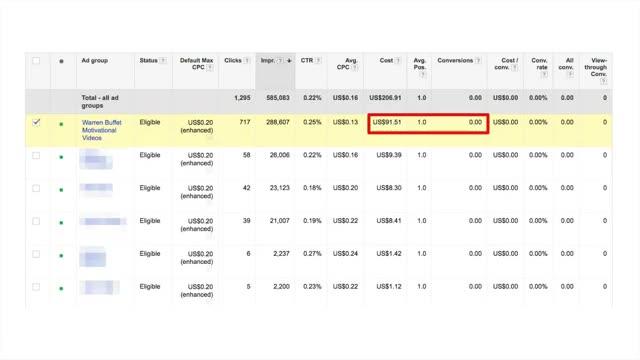640x360 pixels.
Task: Open the CTR column help icon
Action: tap(318, 60)
